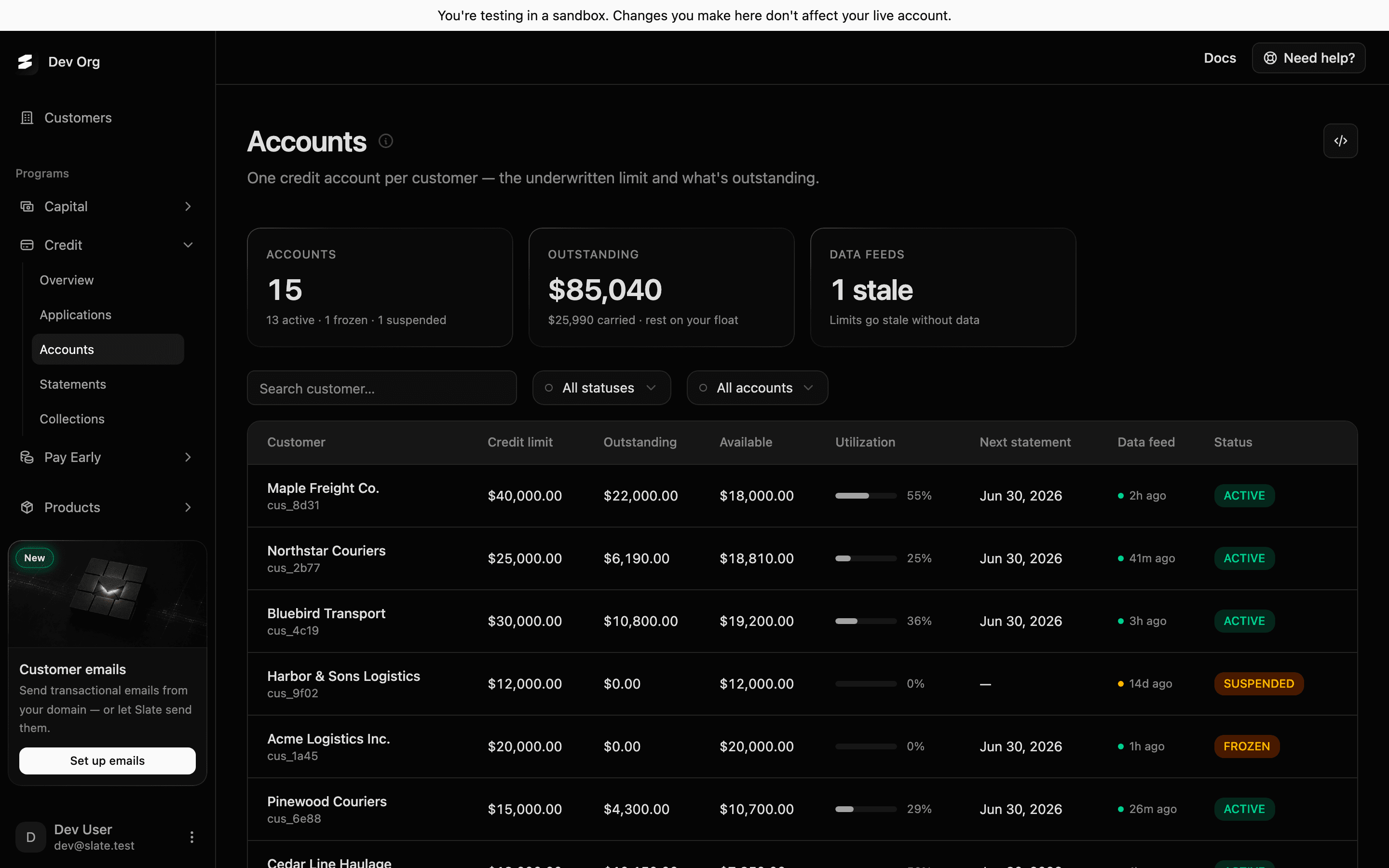Focus the Search customer field

click(x=381, y=388)
